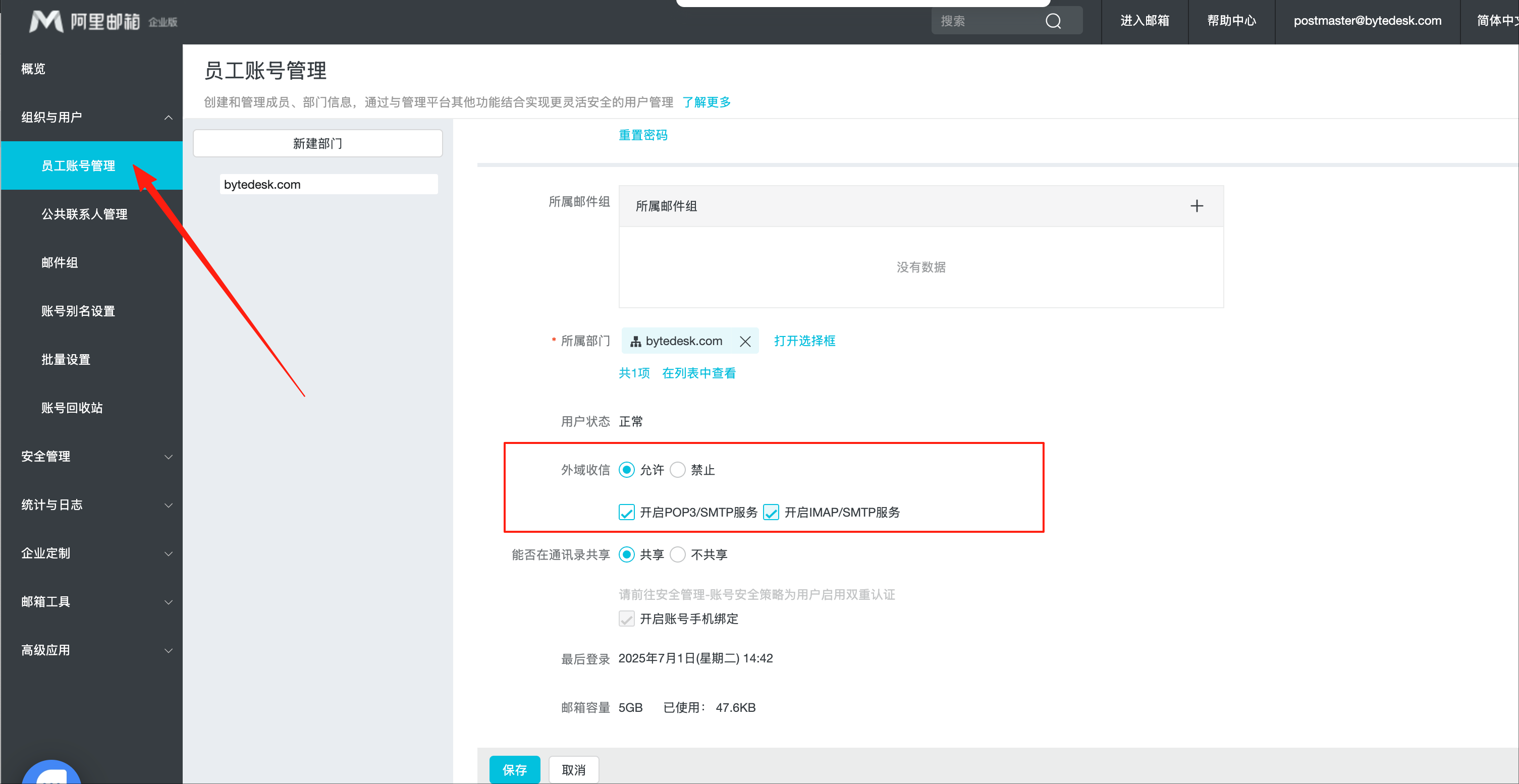Select 允许 for external mail receiving

point(626,470)
